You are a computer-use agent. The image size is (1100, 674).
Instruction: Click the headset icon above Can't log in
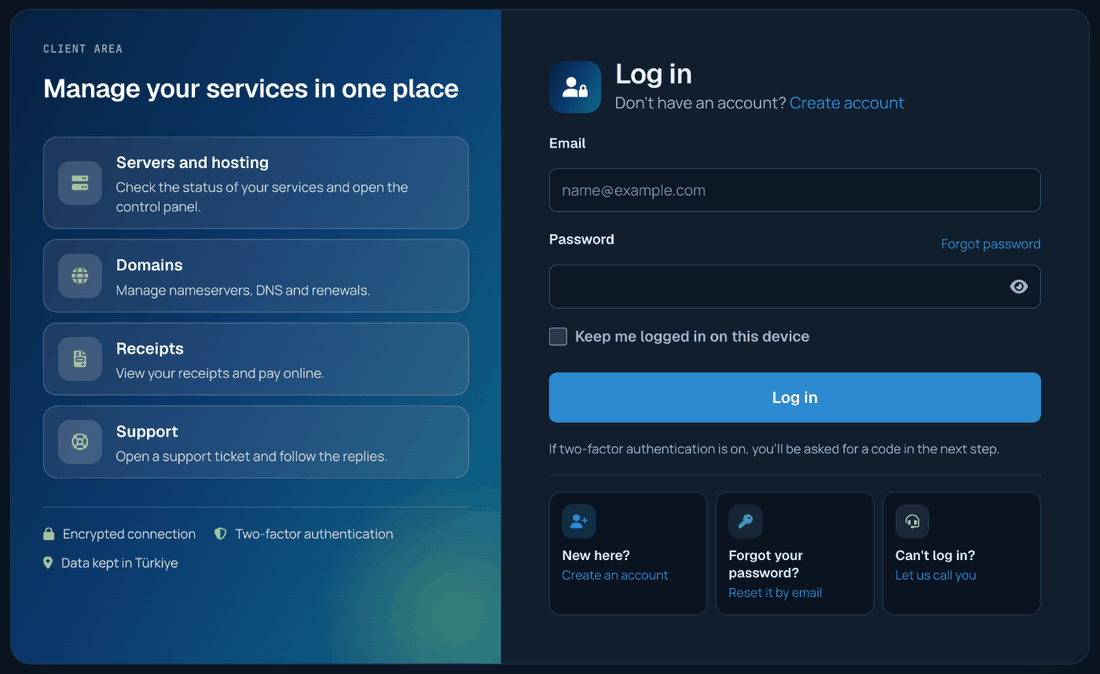[912, 521]
